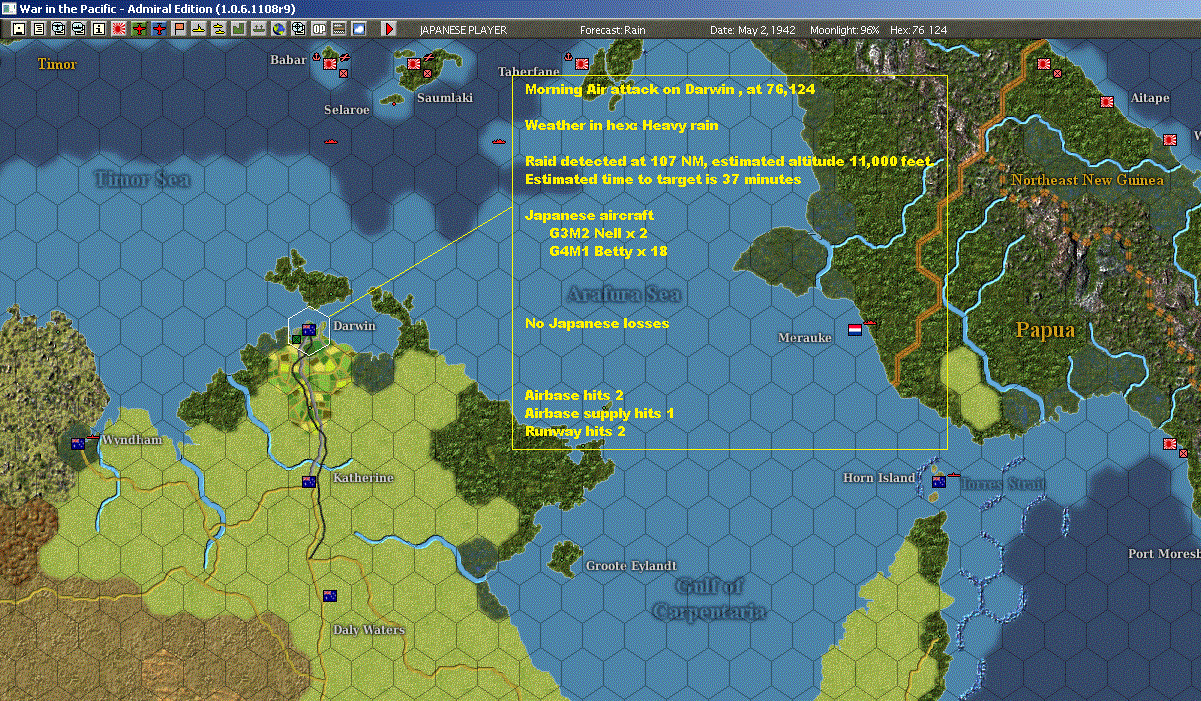This screenshot has width=1201, height=701.
Task: Click the OP toolbar button
Action: 319,29
